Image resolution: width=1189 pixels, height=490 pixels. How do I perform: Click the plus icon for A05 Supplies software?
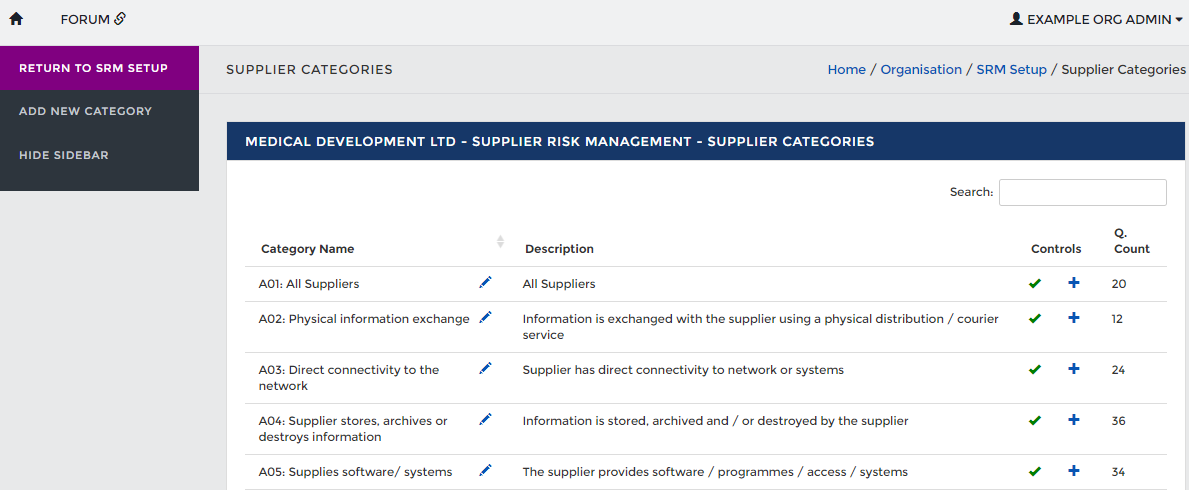[1074, 471]
